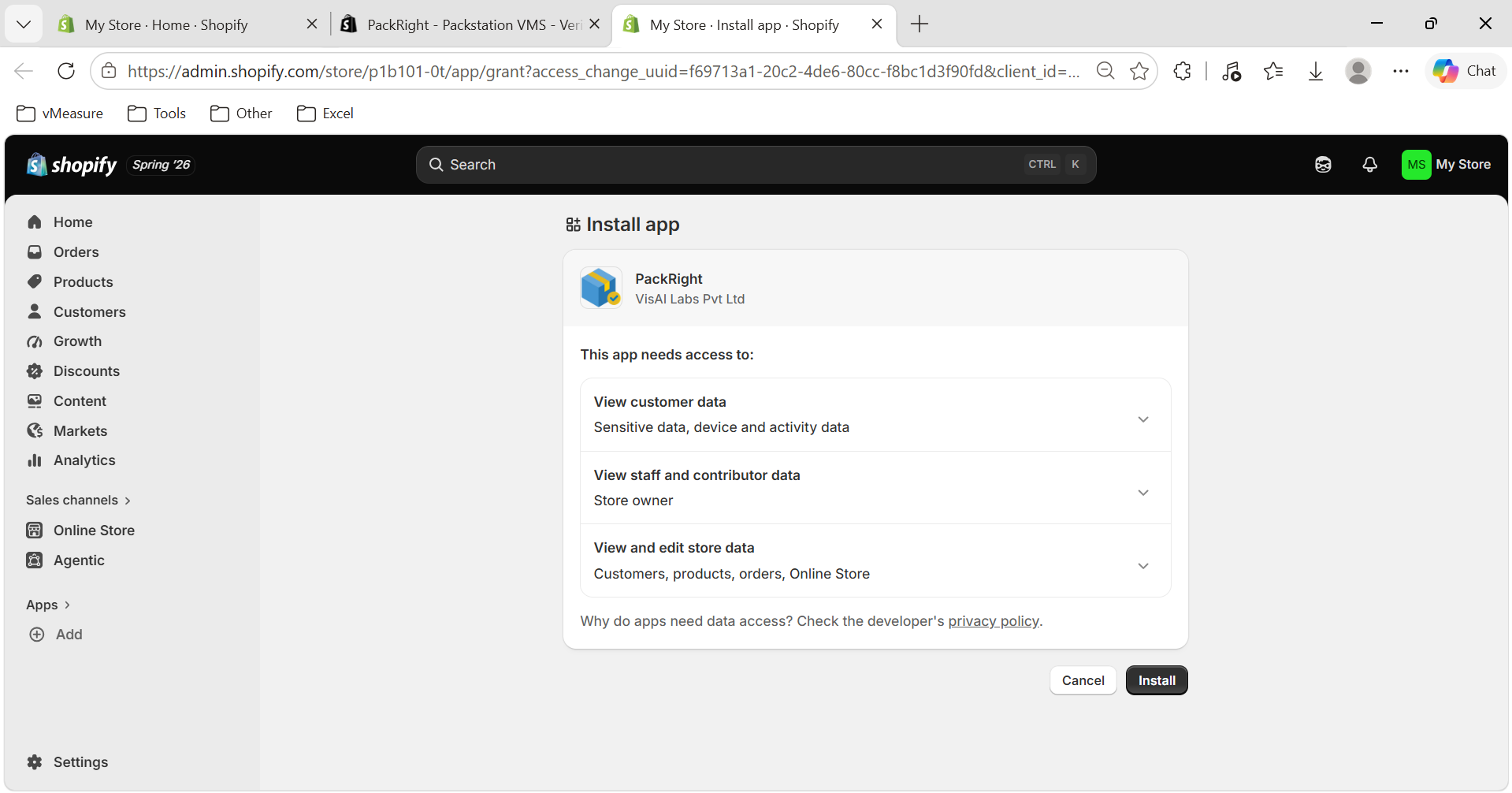Click the PackRight app logo
Image resolution: width=1512 pixels, height=793 pixels.
click(x=601, y=288)
